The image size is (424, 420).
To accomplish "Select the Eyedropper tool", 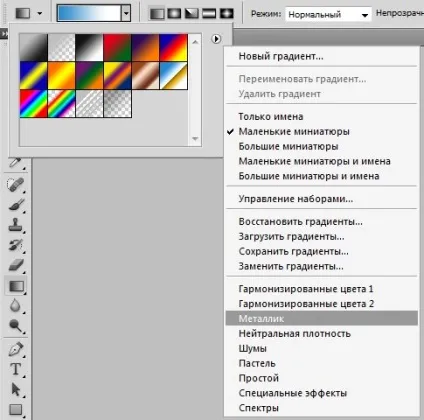I will coord(15,162).
